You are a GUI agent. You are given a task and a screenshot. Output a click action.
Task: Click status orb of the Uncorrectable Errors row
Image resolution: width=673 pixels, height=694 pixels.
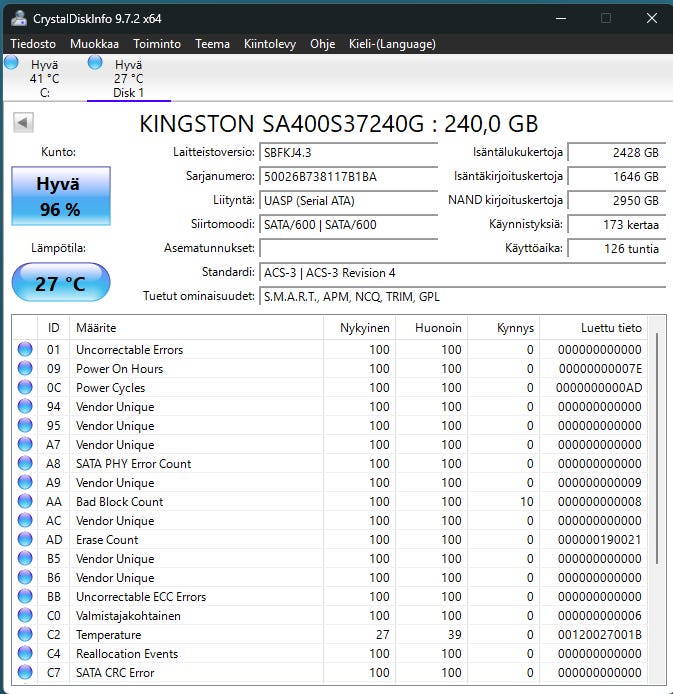[25, 349]
